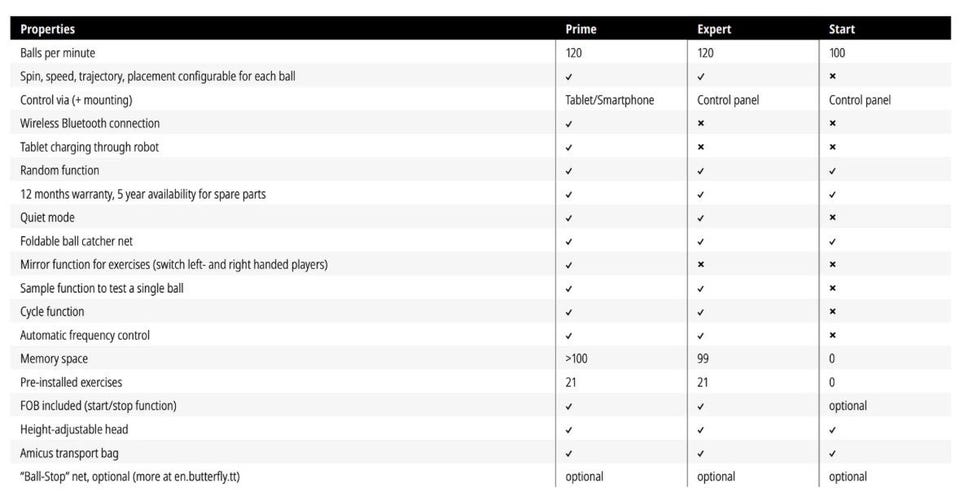Image resolution: width=960 pixels, height=501 pixels.
Task: Click the Start checkmark for Height-adjustable head
Action: click(x=832, y=430)
